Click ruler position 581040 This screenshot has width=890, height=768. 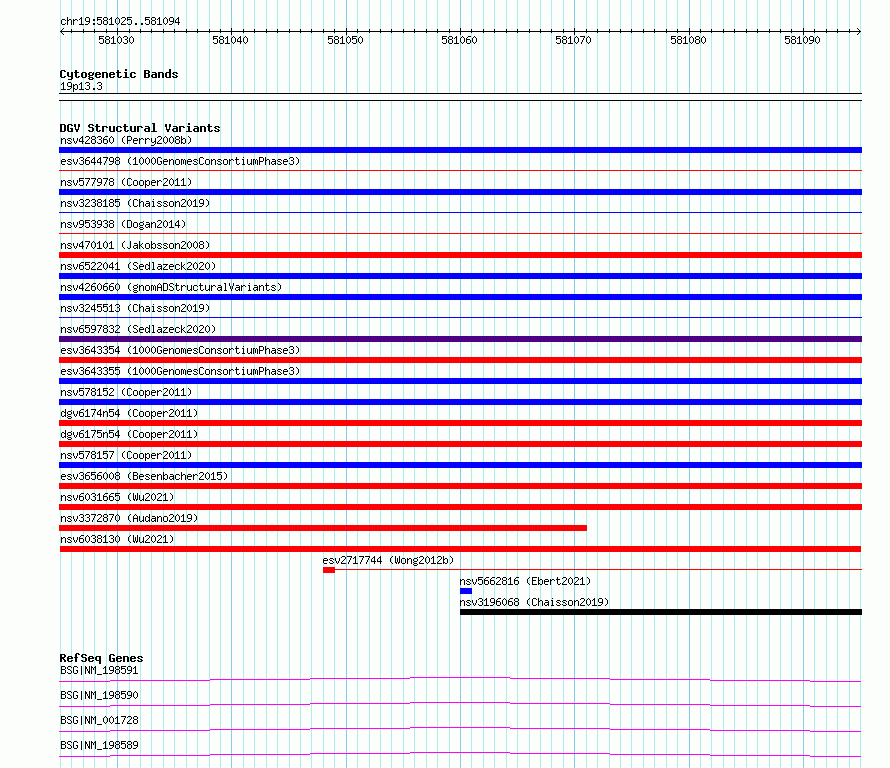(230, 40)
